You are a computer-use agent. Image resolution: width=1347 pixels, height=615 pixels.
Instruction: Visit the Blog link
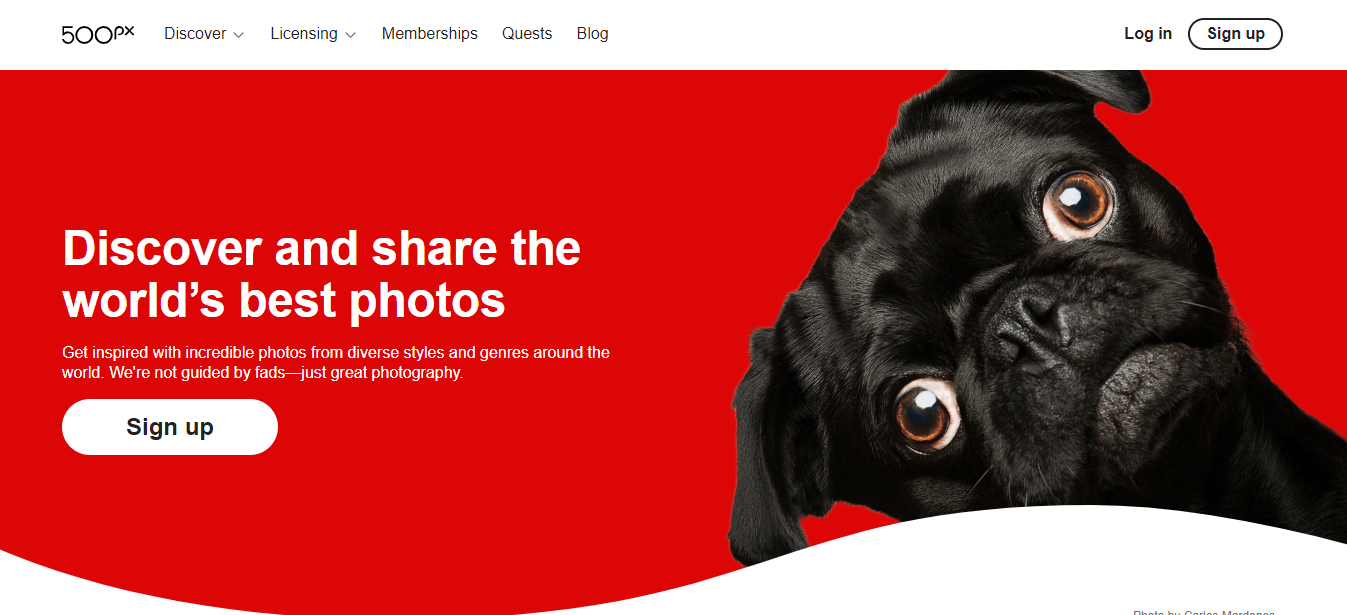593,33
